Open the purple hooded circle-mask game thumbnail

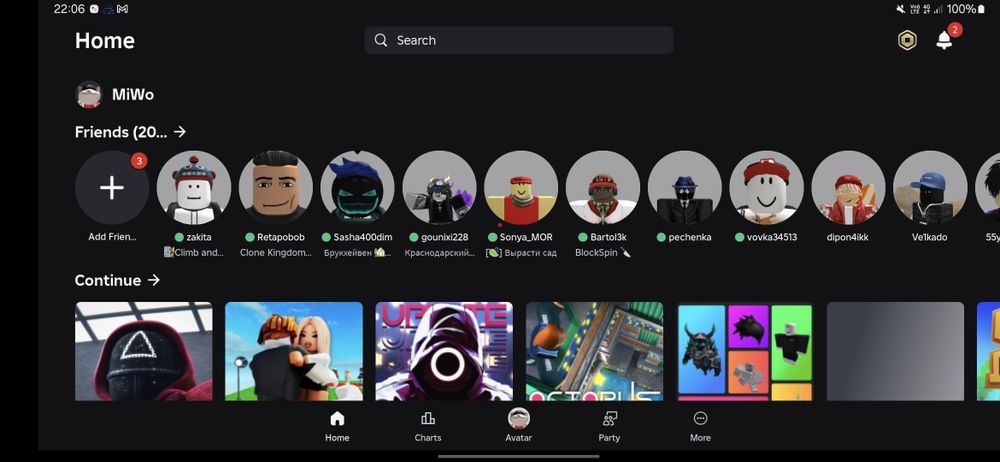click(444, 351)
